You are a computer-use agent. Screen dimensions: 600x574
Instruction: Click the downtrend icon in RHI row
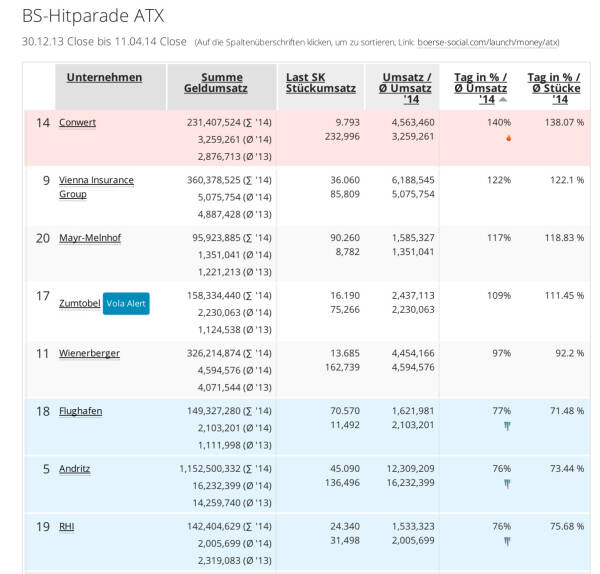point(508,542)
